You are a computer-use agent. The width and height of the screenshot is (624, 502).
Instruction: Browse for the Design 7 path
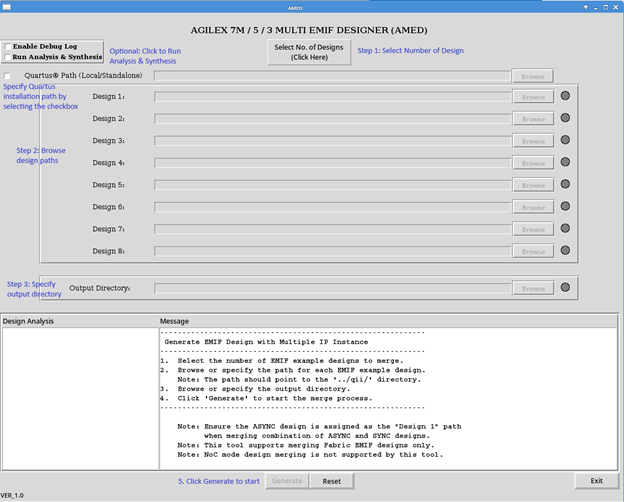point(533,229)
